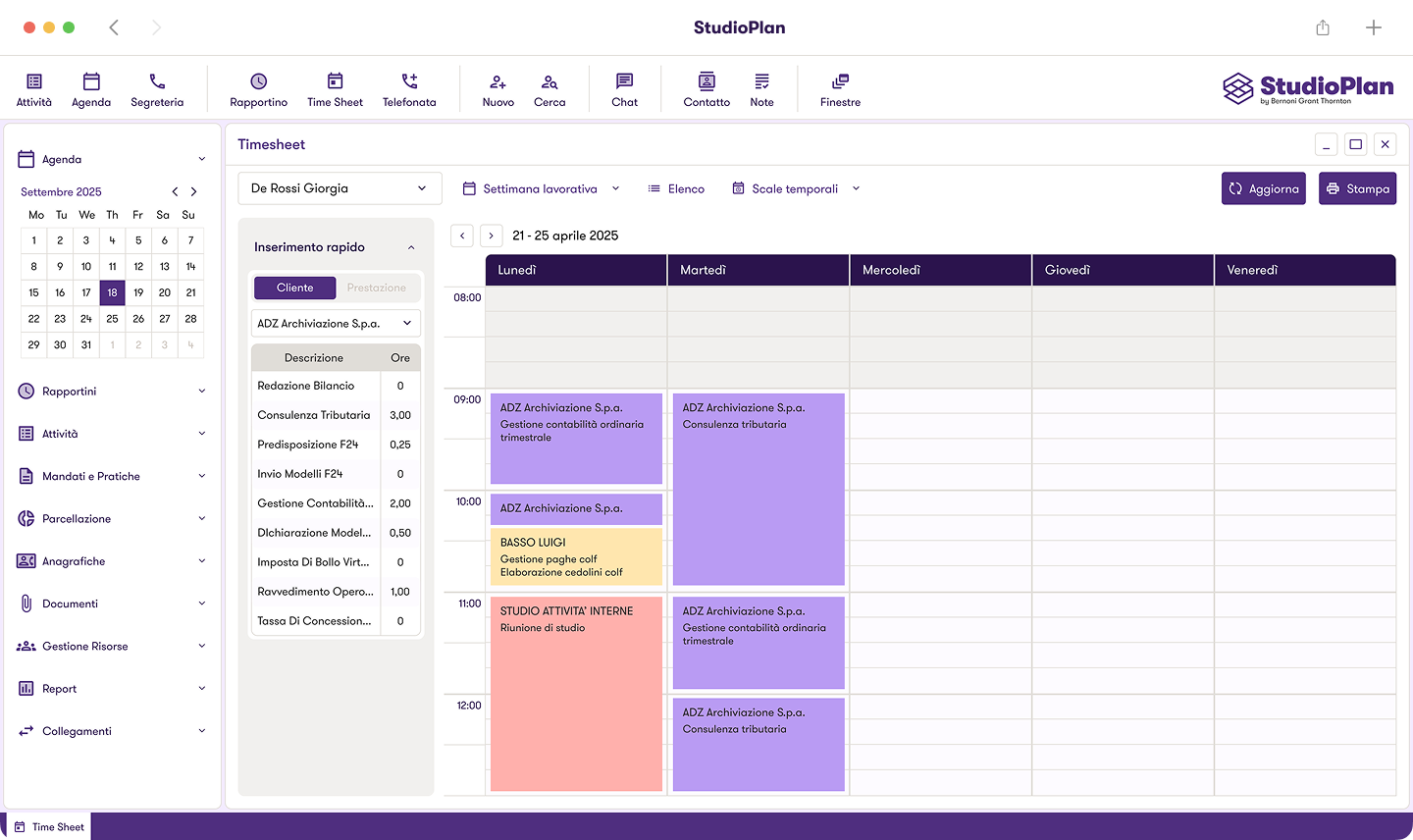Open the Scale temporali dropdown
Image resolution: width=1413 pixels, height=840 pixels.
pos(796,188)
